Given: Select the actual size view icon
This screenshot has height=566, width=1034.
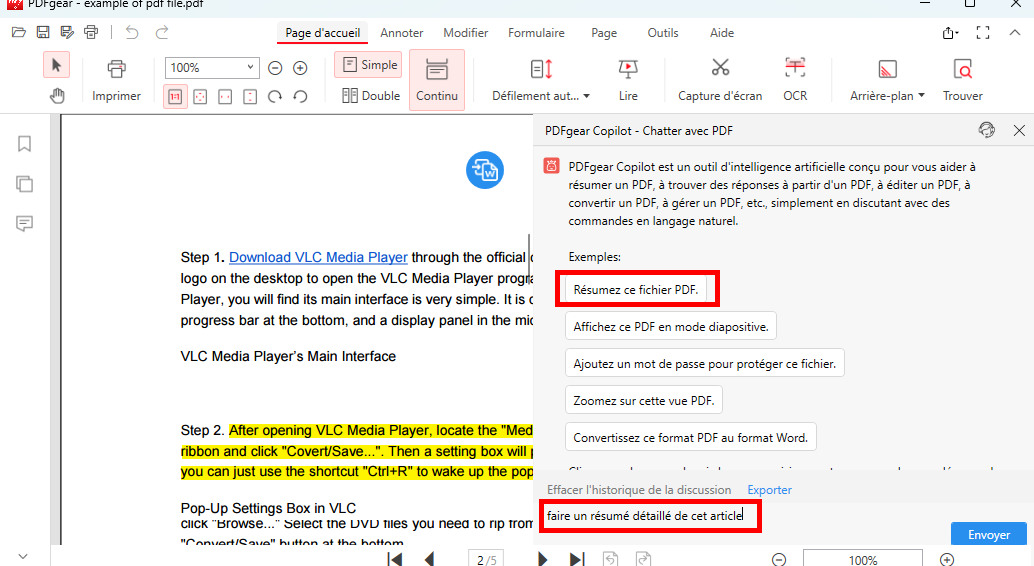Looking at the screenshot, I should 175,96.
